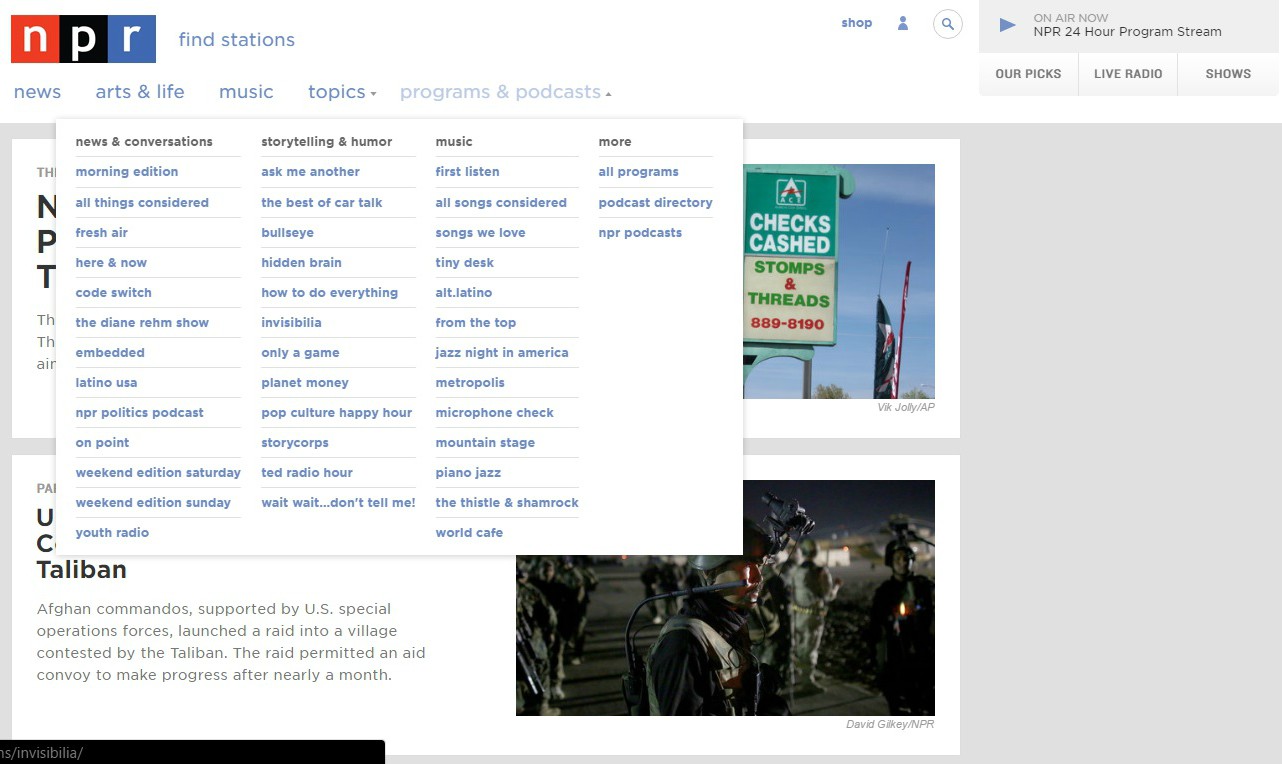Open TED Radio Hour

point(307,472)
